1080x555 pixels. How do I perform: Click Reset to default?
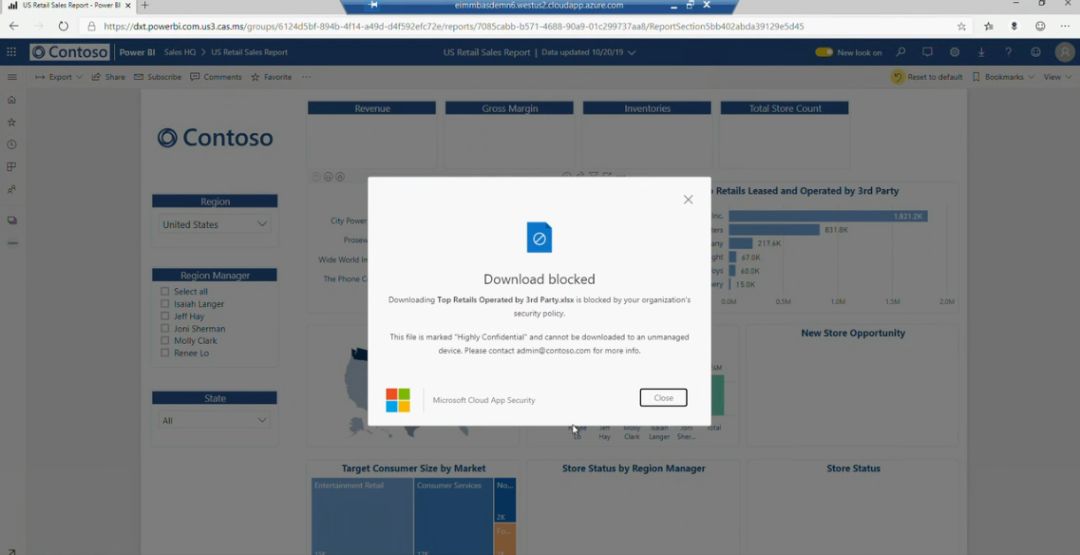click(x=927, y=77)
